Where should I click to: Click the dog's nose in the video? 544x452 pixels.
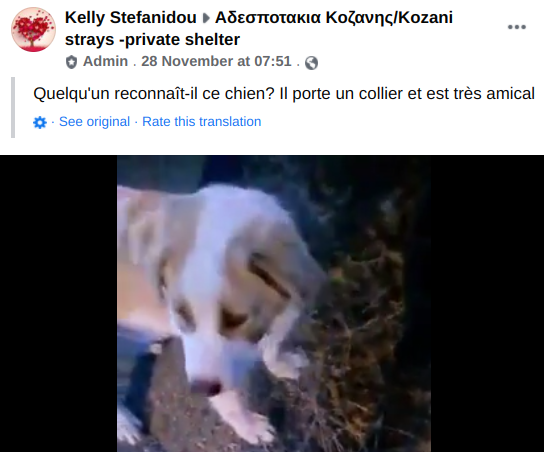206,386
